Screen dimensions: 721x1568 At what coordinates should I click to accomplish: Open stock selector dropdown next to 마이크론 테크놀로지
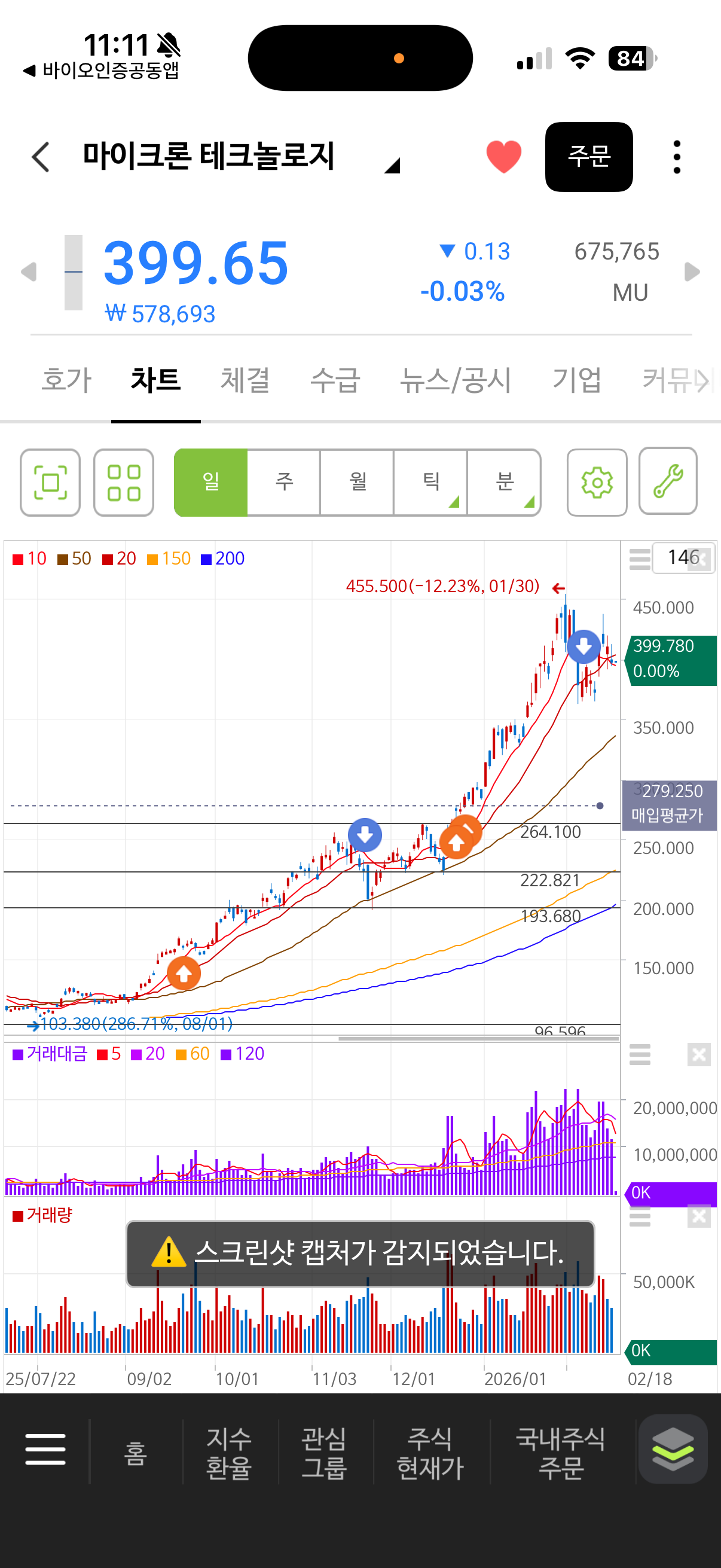[392, 166]
